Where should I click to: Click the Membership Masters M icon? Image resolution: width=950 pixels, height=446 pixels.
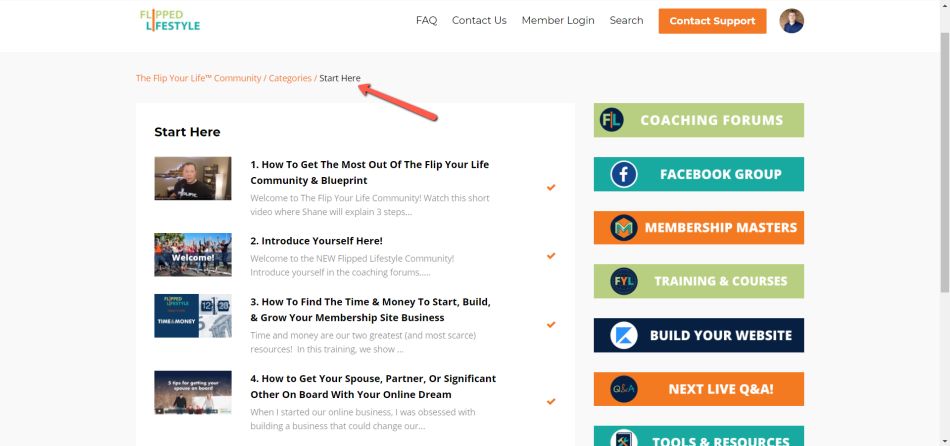point(623,228)
